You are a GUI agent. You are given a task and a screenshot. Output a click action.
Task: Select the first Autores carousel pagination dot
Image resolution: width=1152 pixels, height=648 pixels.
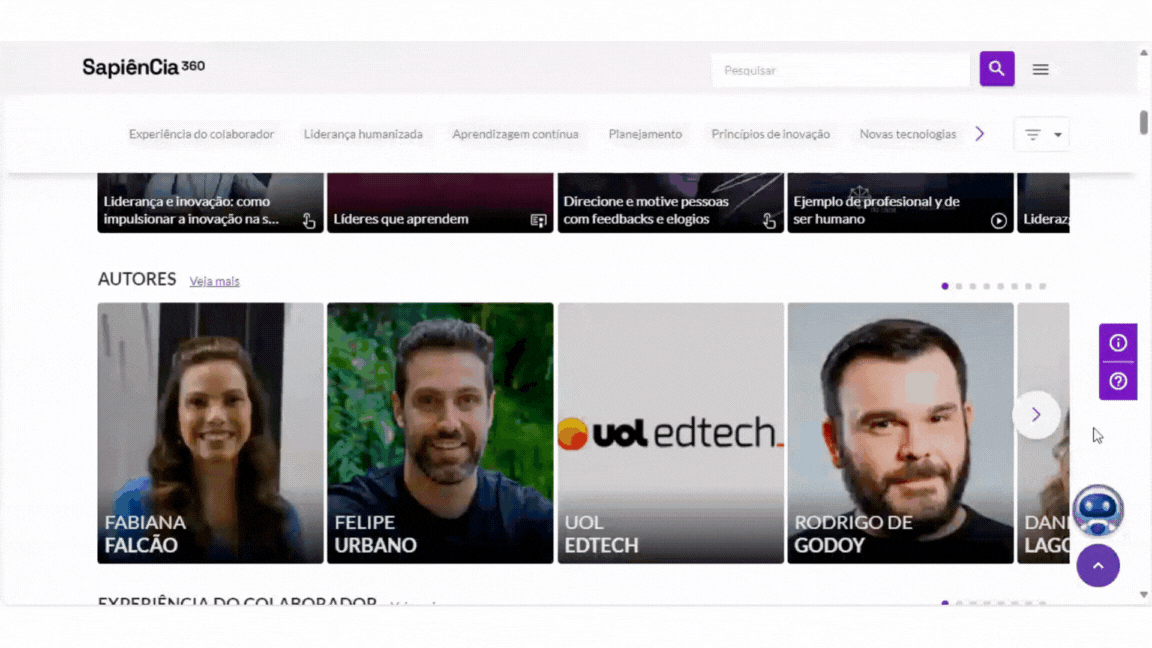(945, 286)
